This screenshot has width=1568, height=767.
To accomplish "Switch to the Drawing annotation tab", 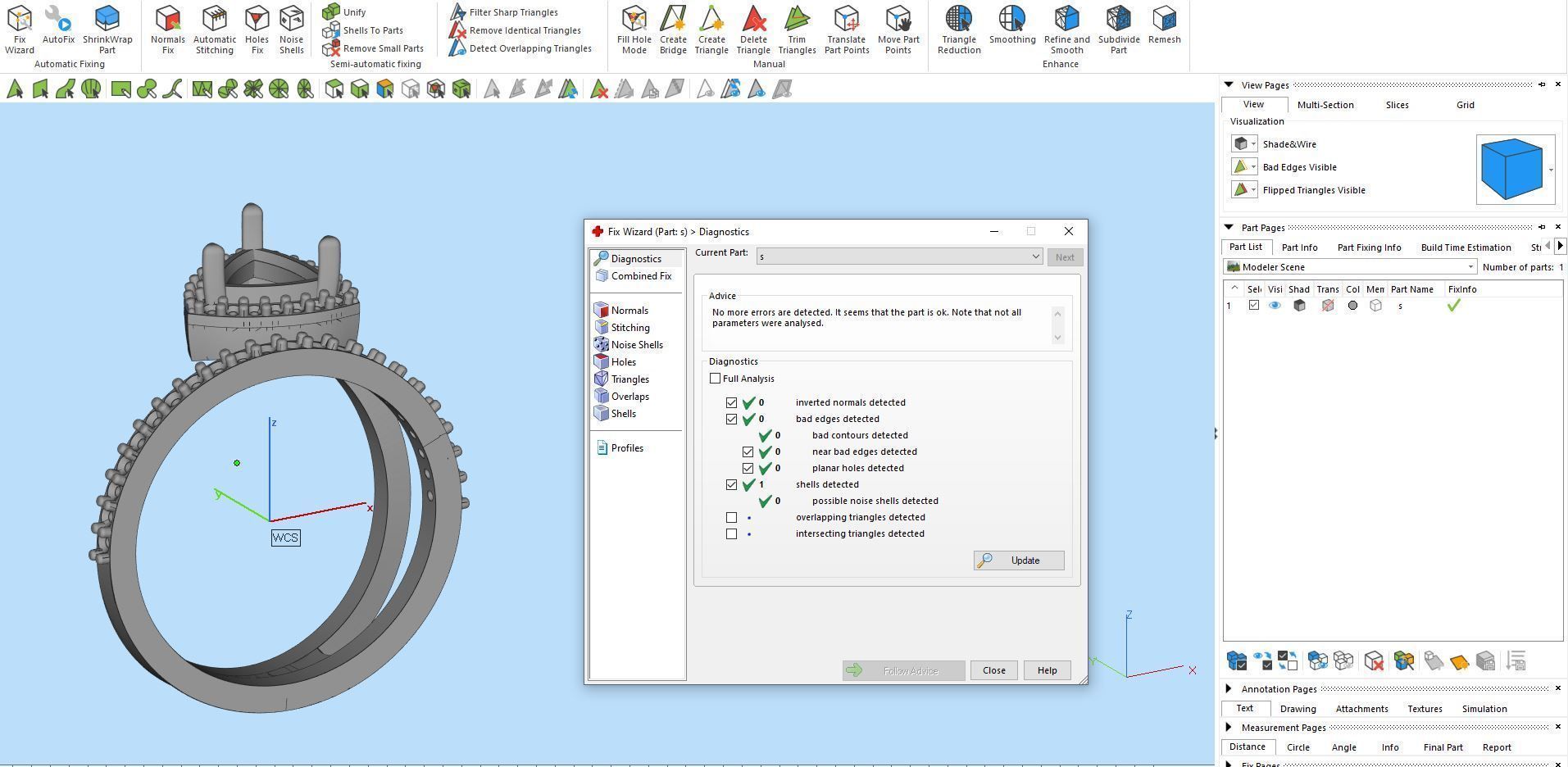I will tap(1298, 709).
